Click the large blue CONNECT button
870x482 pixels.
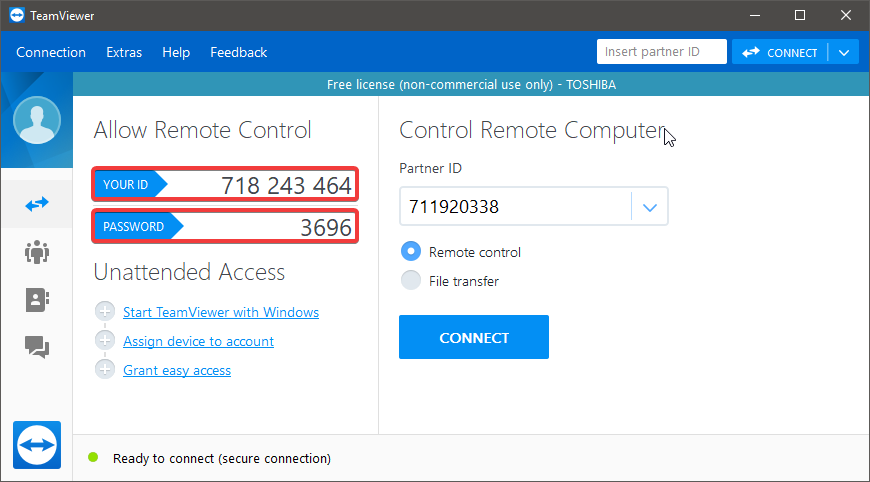pyautogui.click(x=474, y=337)
